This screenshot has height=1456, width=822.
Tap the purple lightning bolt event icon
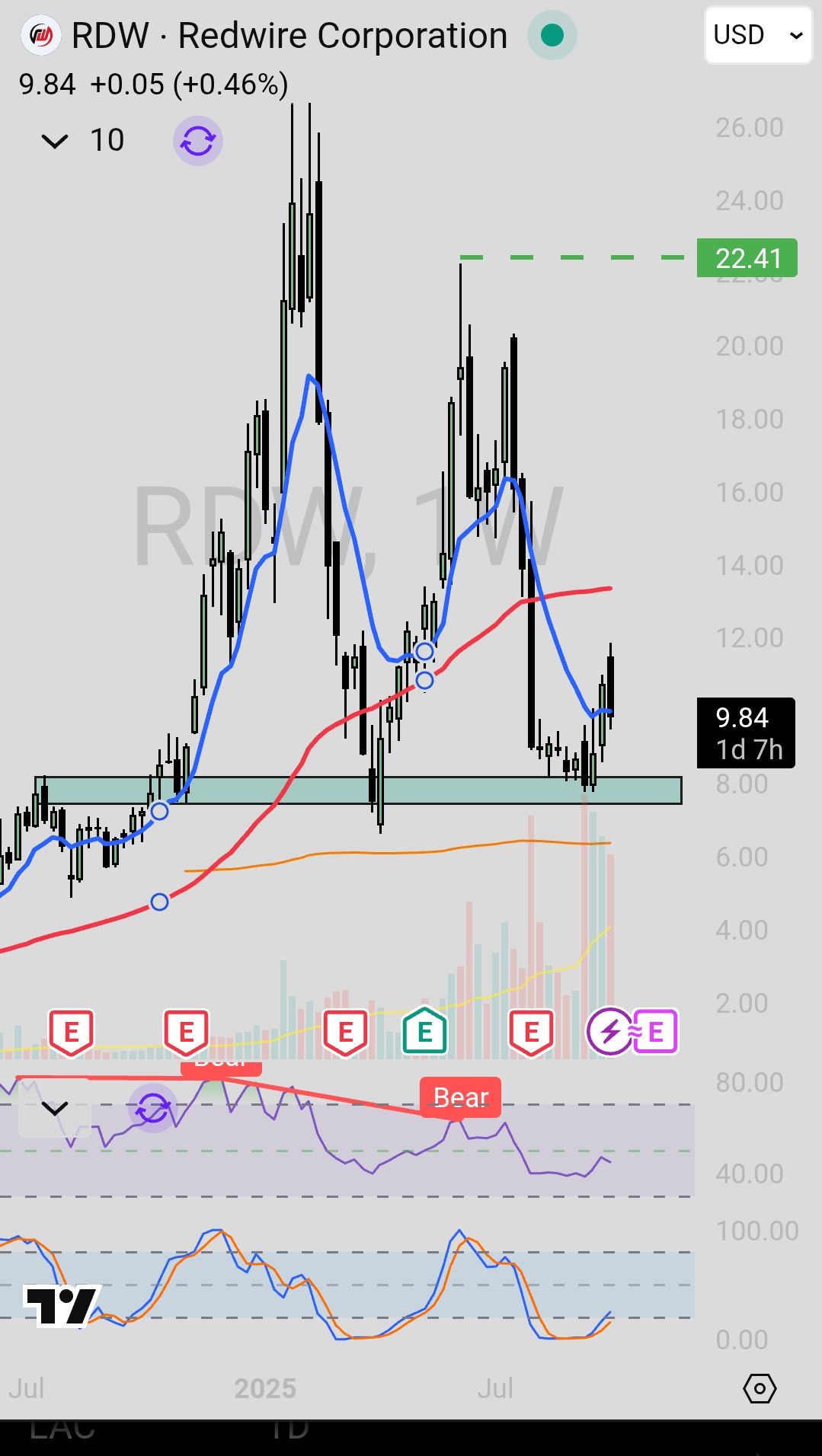pyautogui.click(x=609, y=1032)
